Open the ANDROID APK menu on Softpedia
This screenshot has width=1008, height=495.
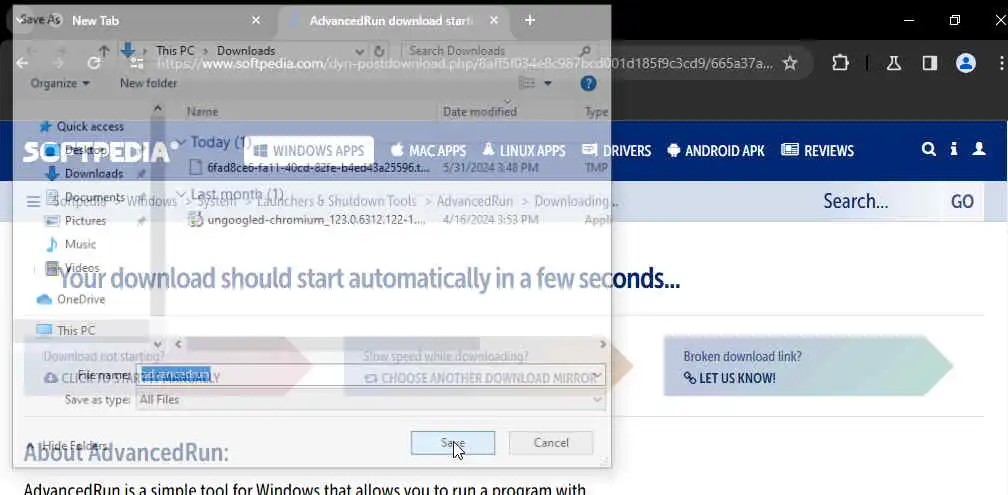point(716,151)
